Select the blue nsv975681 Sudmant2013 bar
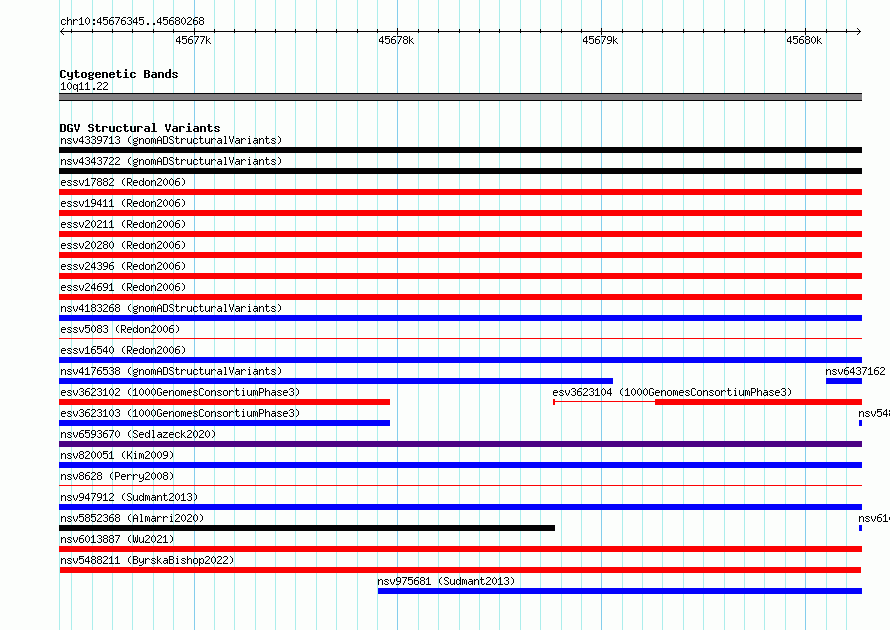Image resolution: width=890 pixels, height=630 pixels. pos(620,591)
